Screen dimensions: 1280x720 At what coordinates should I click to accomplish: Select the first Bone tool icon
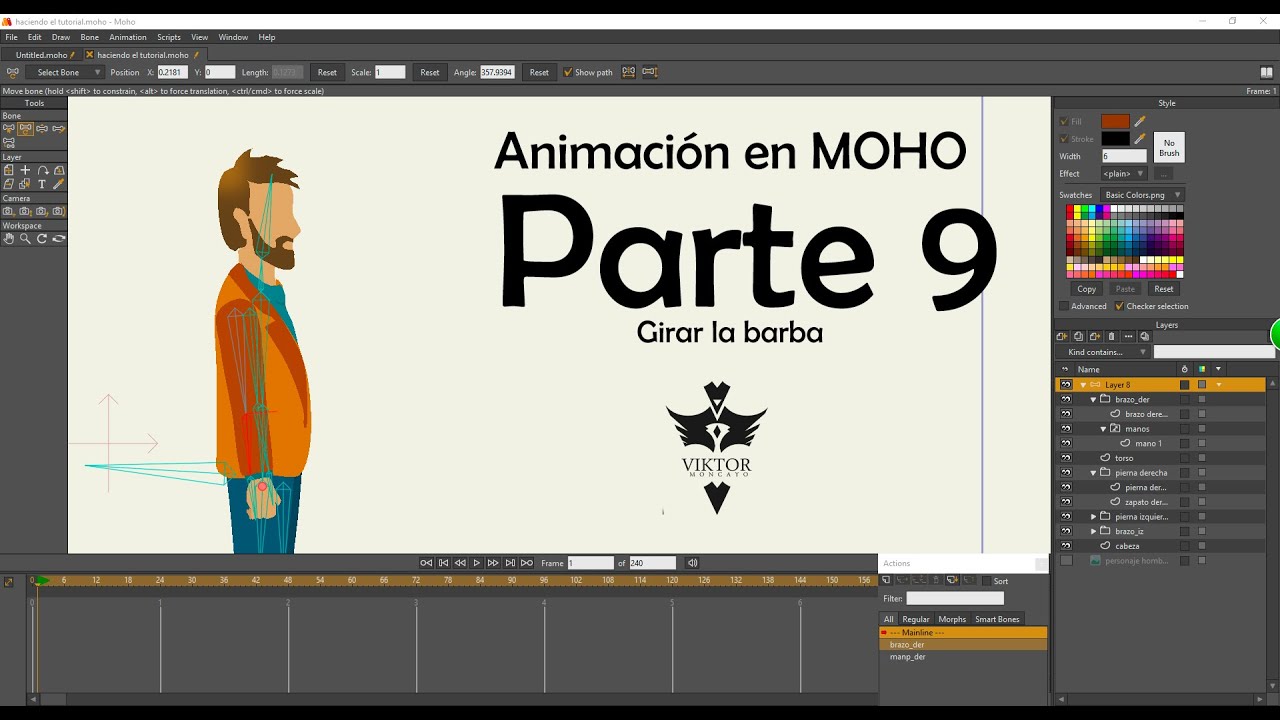coord(8,128)
